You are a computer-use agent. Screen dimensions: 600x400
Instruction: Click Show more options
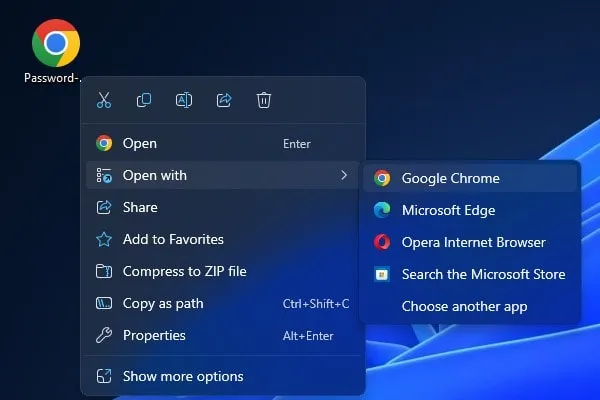[223, 376]
